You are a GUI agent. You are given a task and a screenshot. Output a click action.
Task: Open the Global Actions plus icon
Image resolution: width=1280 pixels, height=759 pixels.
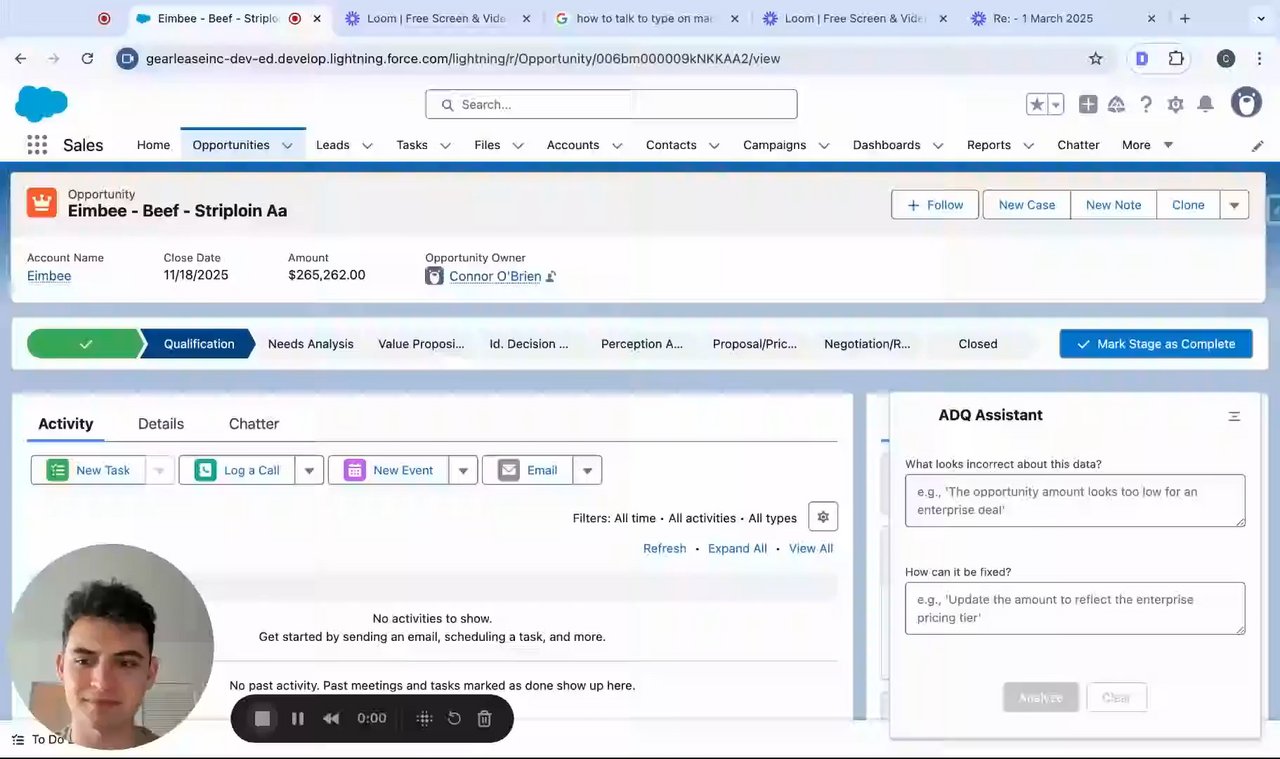tap(1088, 104)
